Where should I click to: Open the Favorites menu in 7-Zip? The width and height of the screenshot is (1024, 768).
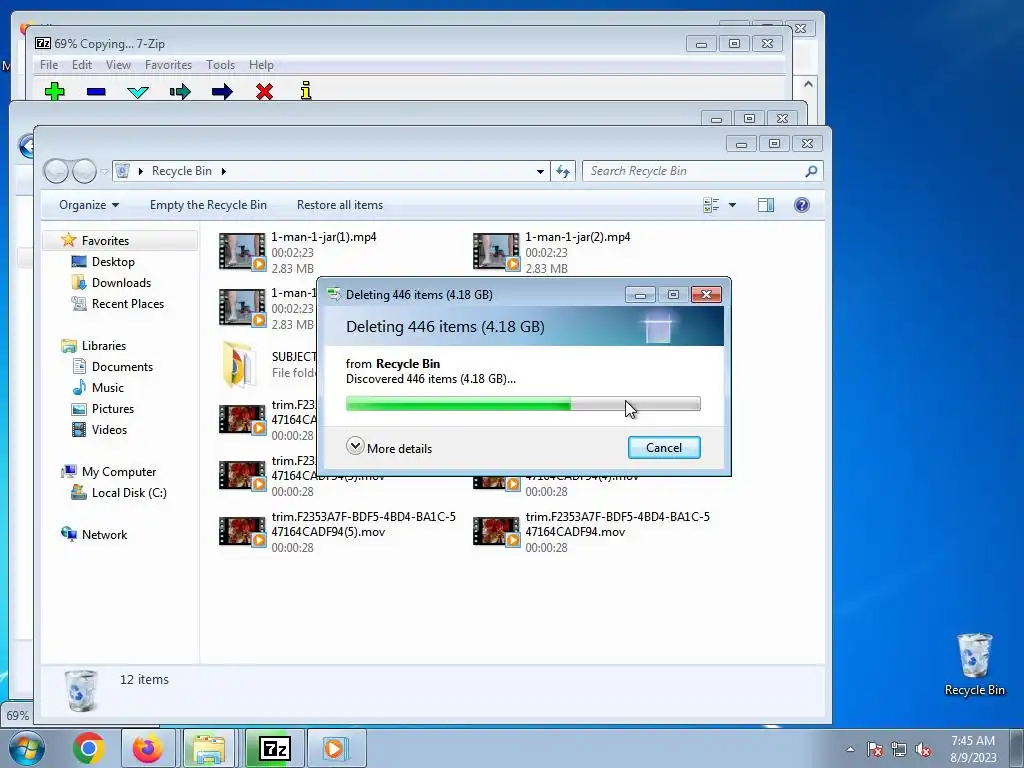pos(168,65)
